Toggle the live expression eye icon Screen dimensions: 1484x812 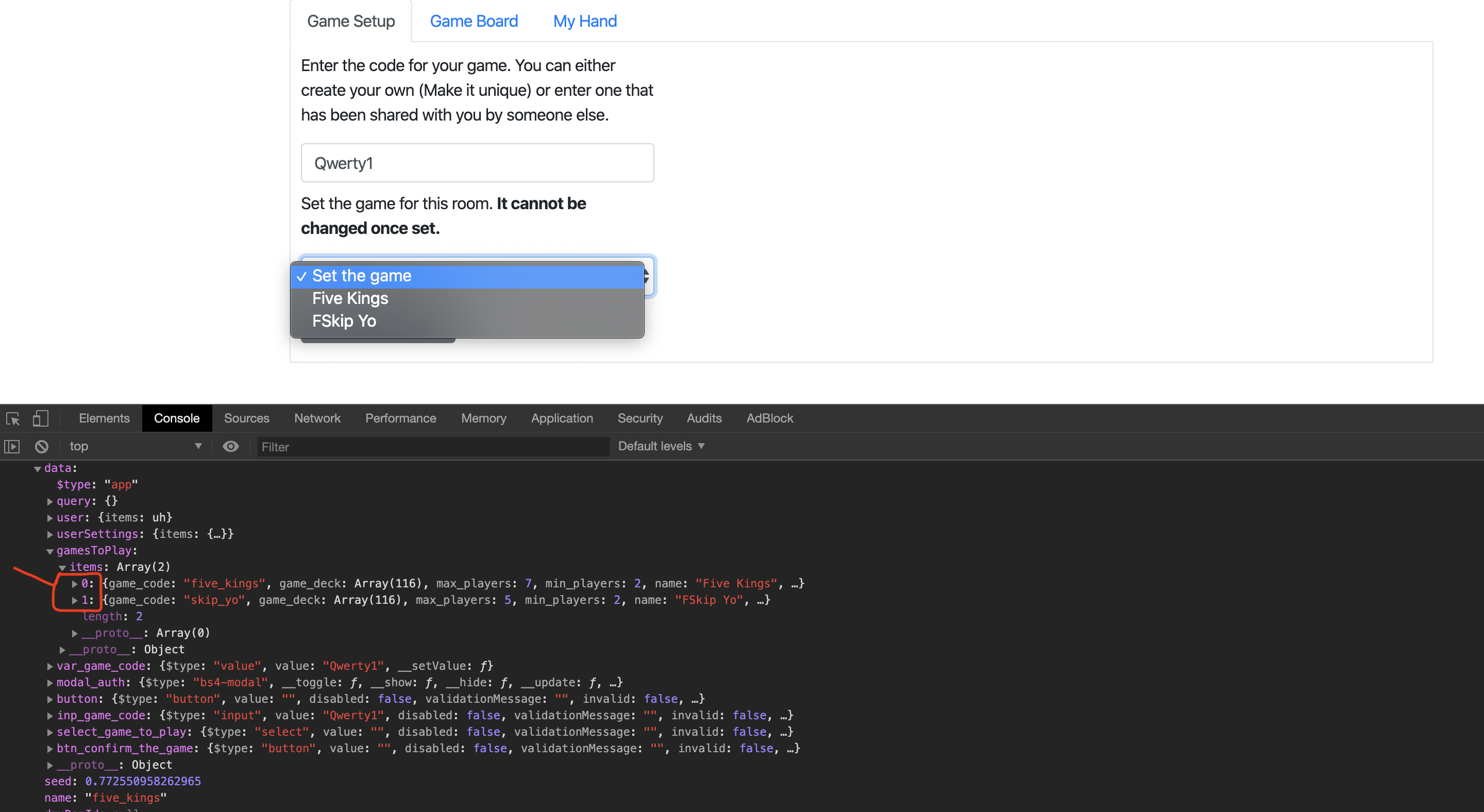tap(230, 446)
